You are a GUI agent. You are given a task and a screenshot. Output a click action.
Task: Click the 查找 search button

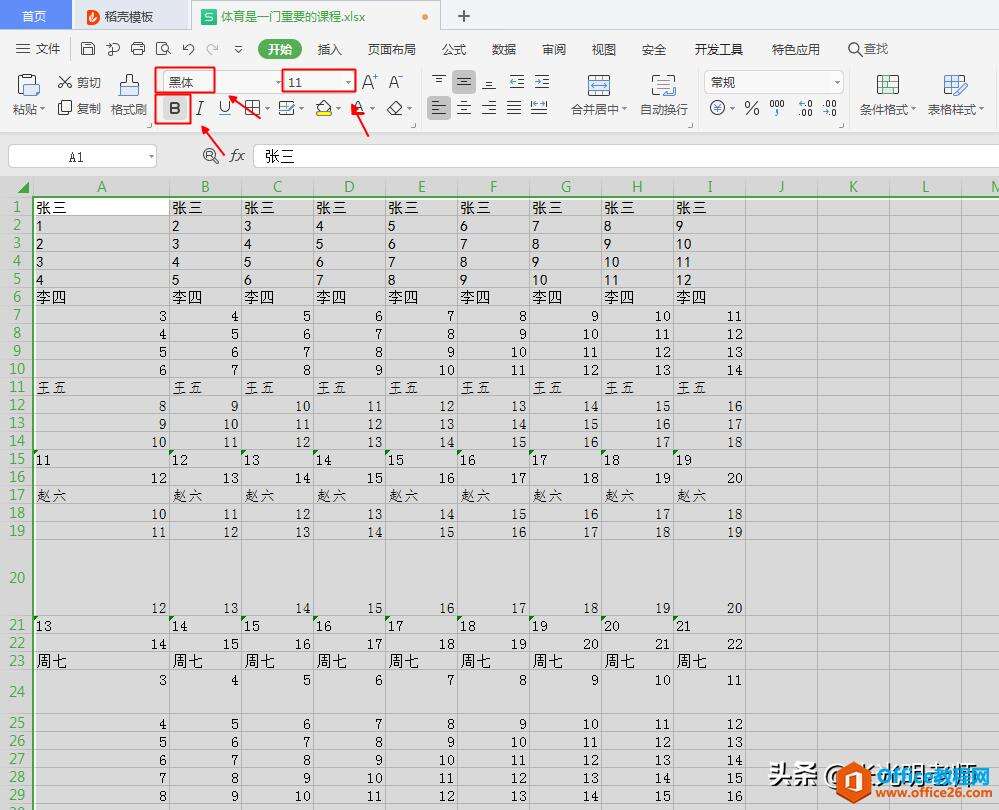[x=867, y=49]
